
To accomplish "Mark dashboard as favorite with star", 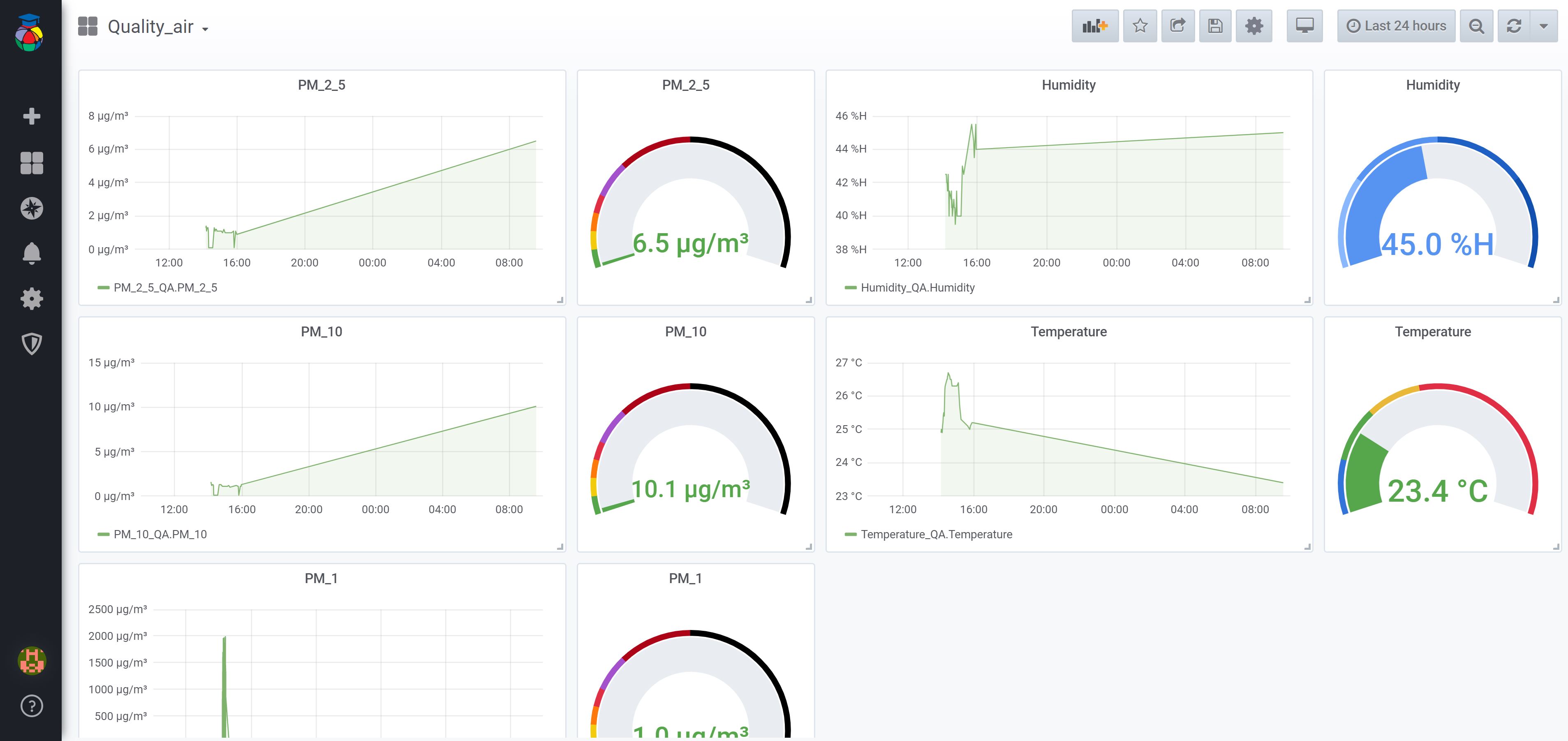I will point(1140,26).
